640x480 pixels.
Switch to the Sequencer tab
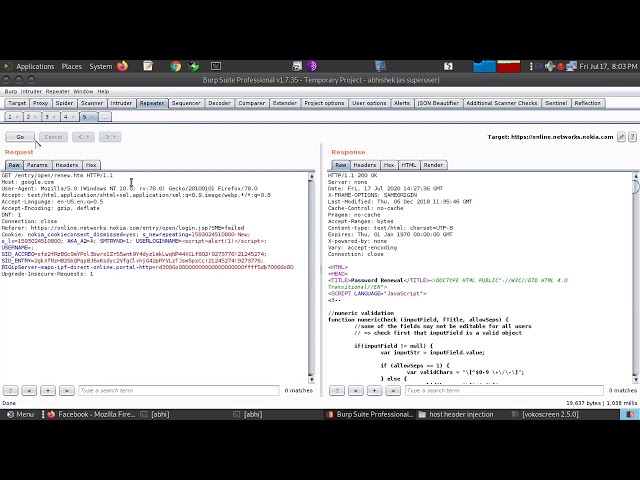[186, 103]
